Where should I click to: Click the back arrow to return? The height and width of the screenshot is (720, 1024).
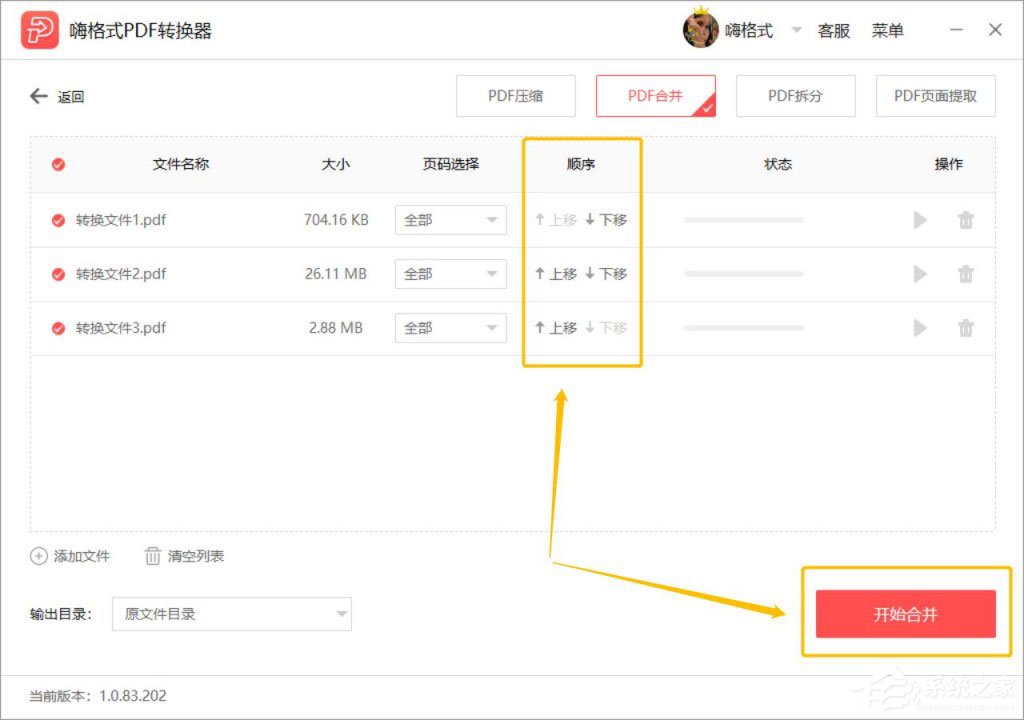(x=37, y=97)
